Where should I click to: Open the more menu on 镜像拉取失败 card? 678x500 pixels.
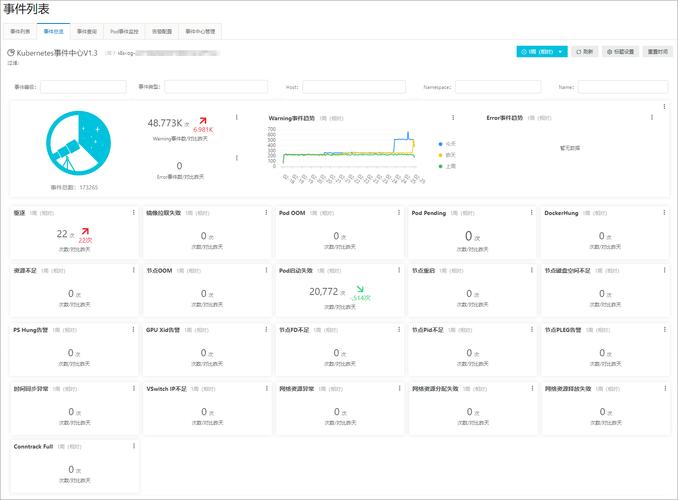pos(266,212)
